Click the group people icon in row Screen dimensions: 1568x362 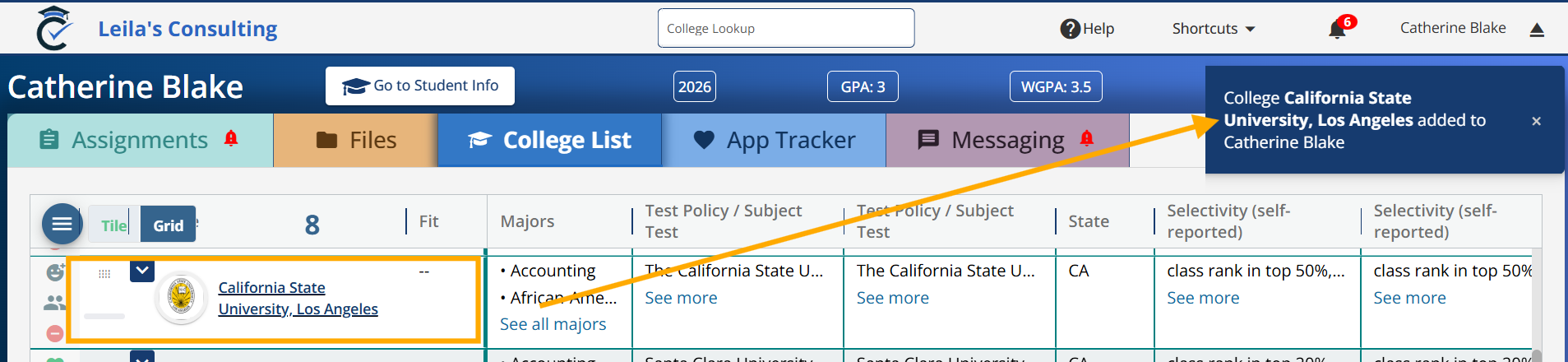(x=55, y=303)
